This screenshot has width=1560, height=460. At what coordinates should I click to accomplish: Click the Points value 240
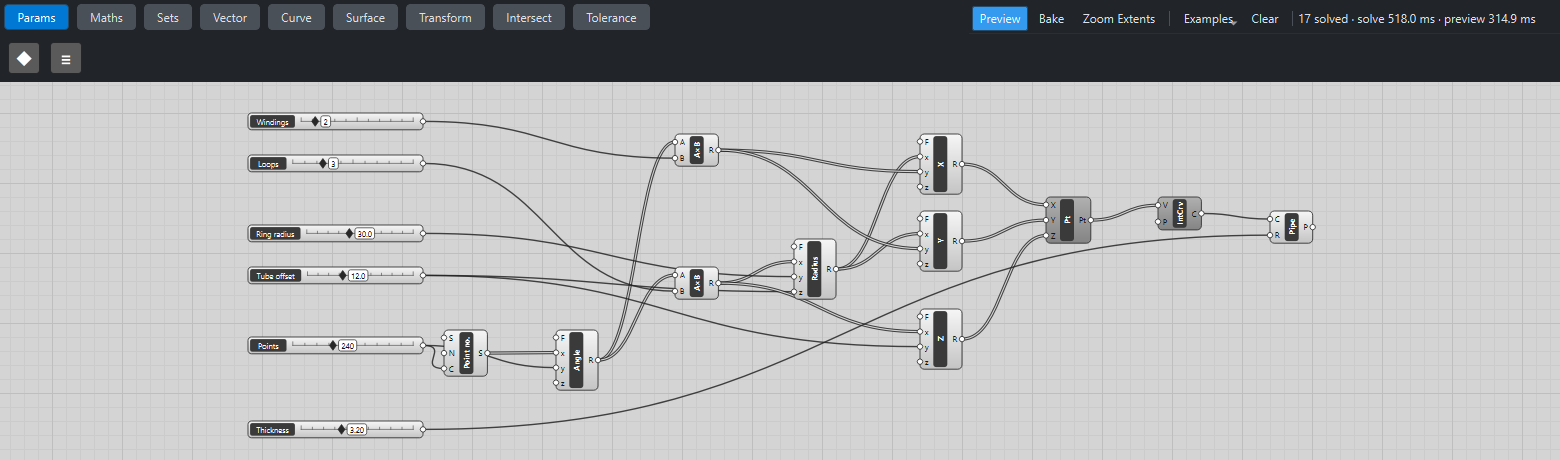(x=348, y=345)
